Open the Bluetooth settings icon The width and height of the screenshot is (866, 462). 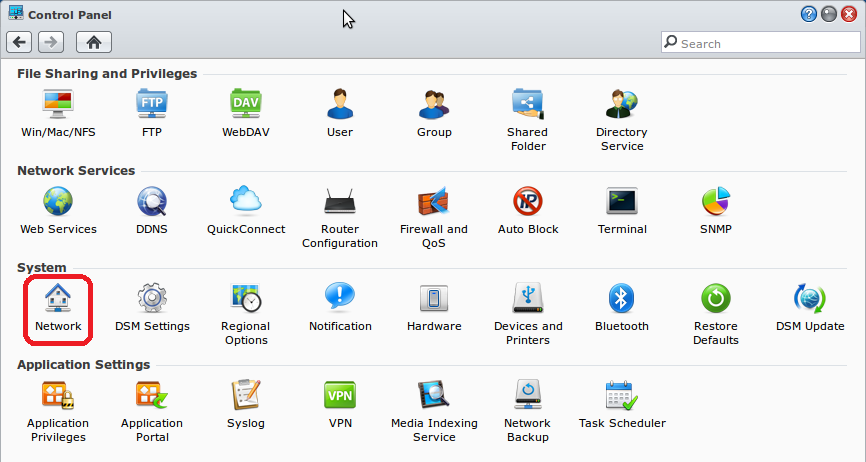point(622,298)
